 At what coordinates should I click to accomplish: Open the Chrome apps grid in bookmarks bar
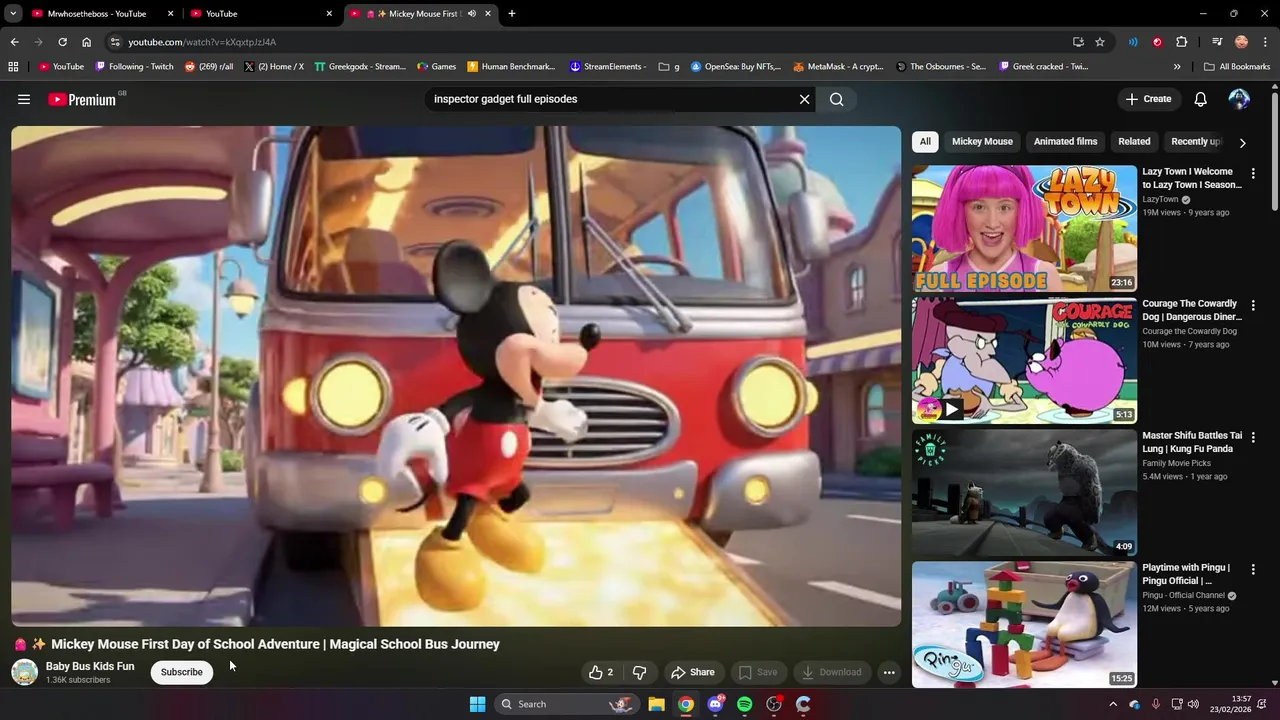[13, 67]
